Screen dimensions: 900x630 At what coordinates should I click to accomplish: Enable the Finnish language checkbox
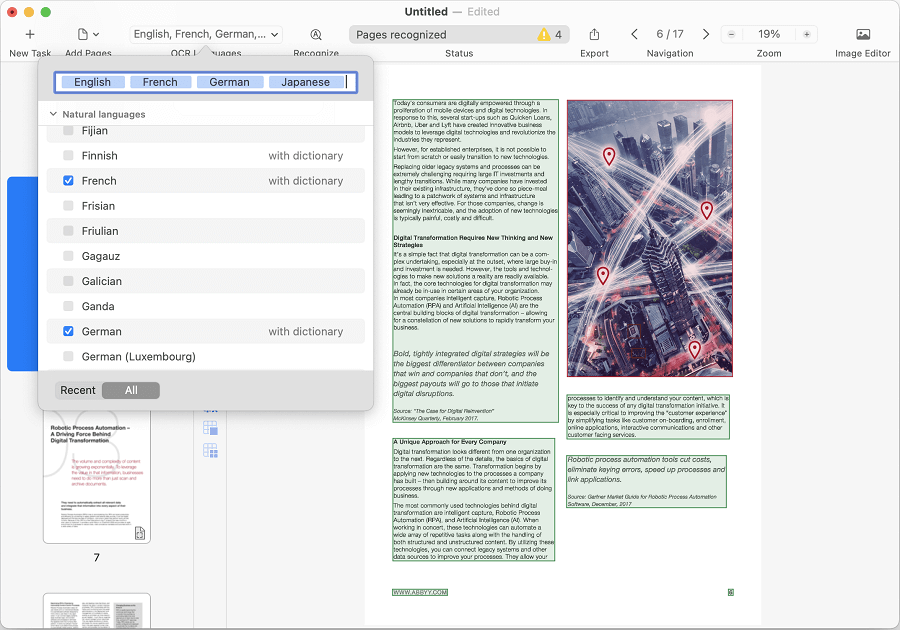68,156
